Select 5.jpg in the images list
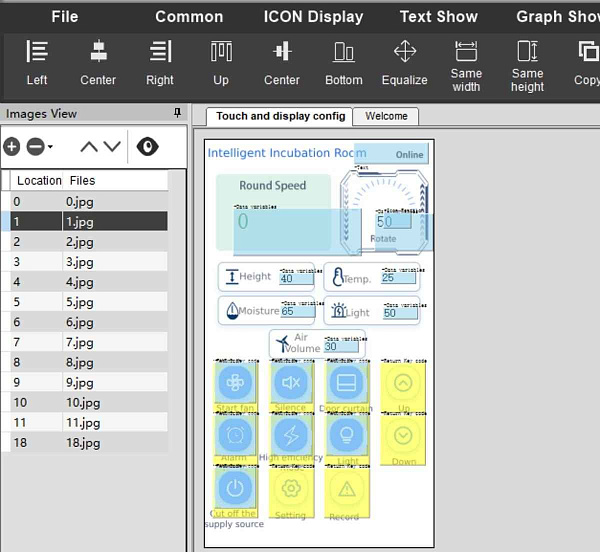This screenshot has height=552, width=600. coord(79,302)
